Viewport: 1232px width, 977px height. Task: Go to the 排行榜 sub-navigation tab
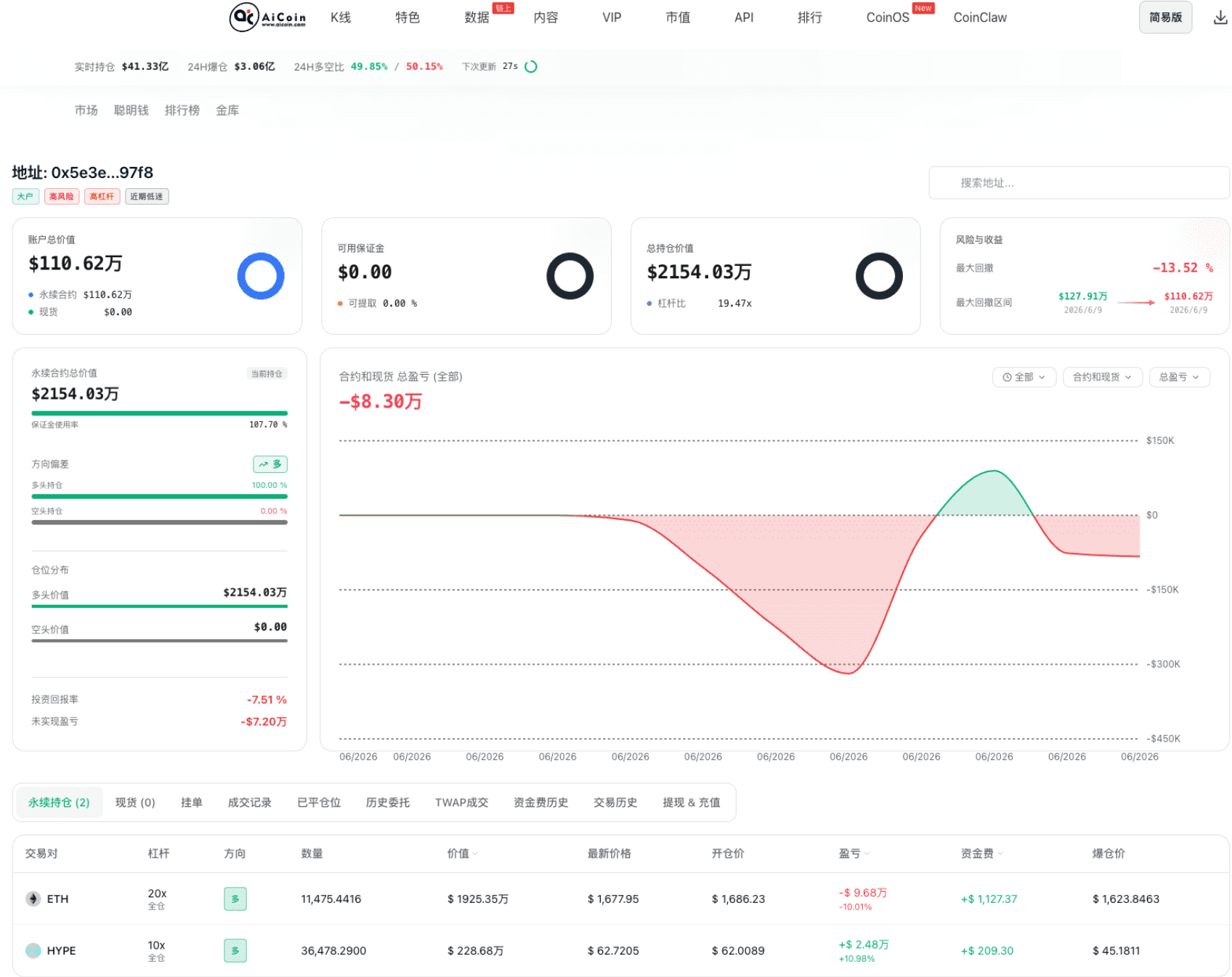pos(182,110)
